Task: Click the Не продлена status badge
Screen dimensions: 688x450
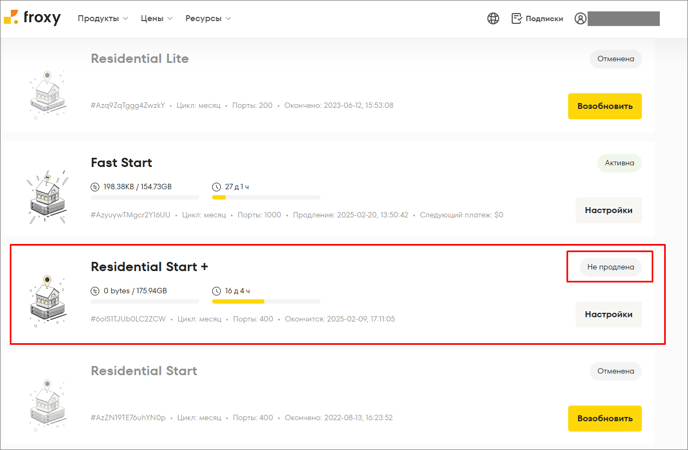Action: pyautogui.click(x=610, y=267)
